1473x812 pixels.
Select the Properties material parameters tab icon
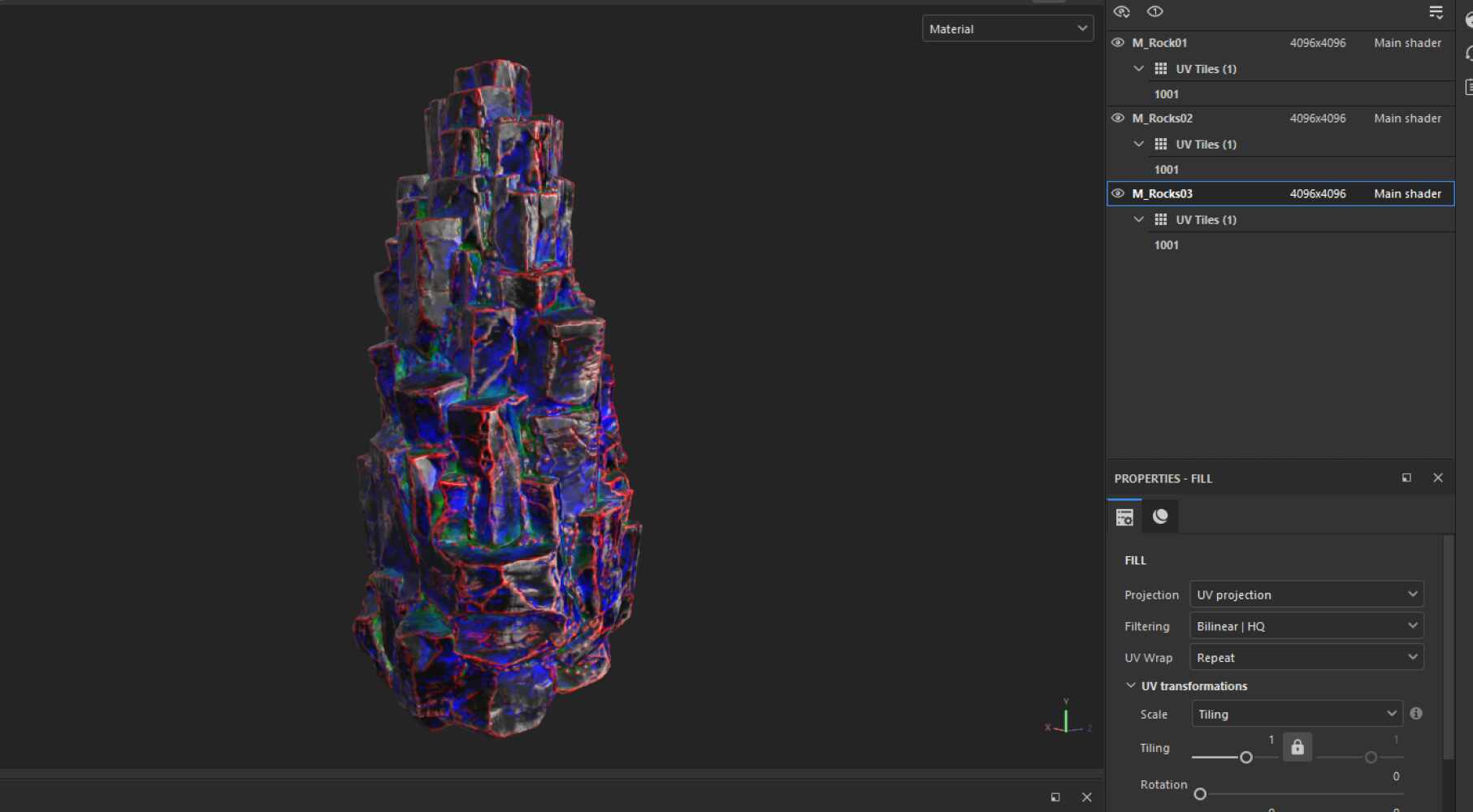coord(1124,516)
